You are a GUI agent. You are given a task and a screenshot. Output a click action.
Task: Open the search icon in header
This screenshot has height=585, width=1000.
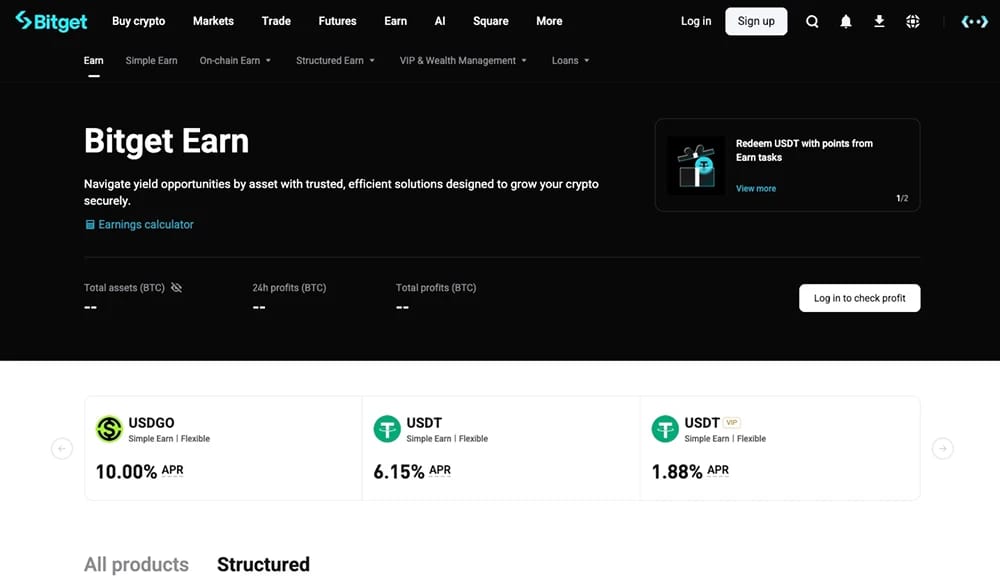click(x=812, y=22)
